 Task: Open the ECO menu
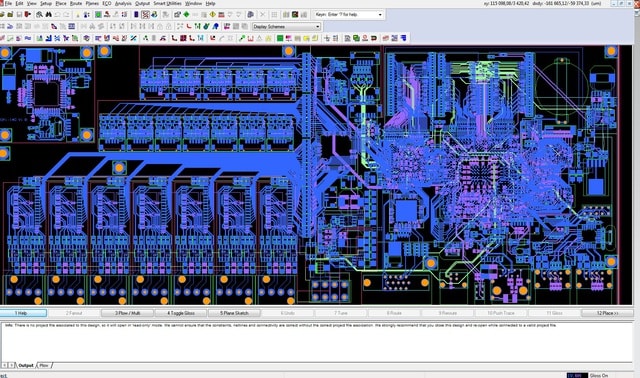[x=107, y=3]
